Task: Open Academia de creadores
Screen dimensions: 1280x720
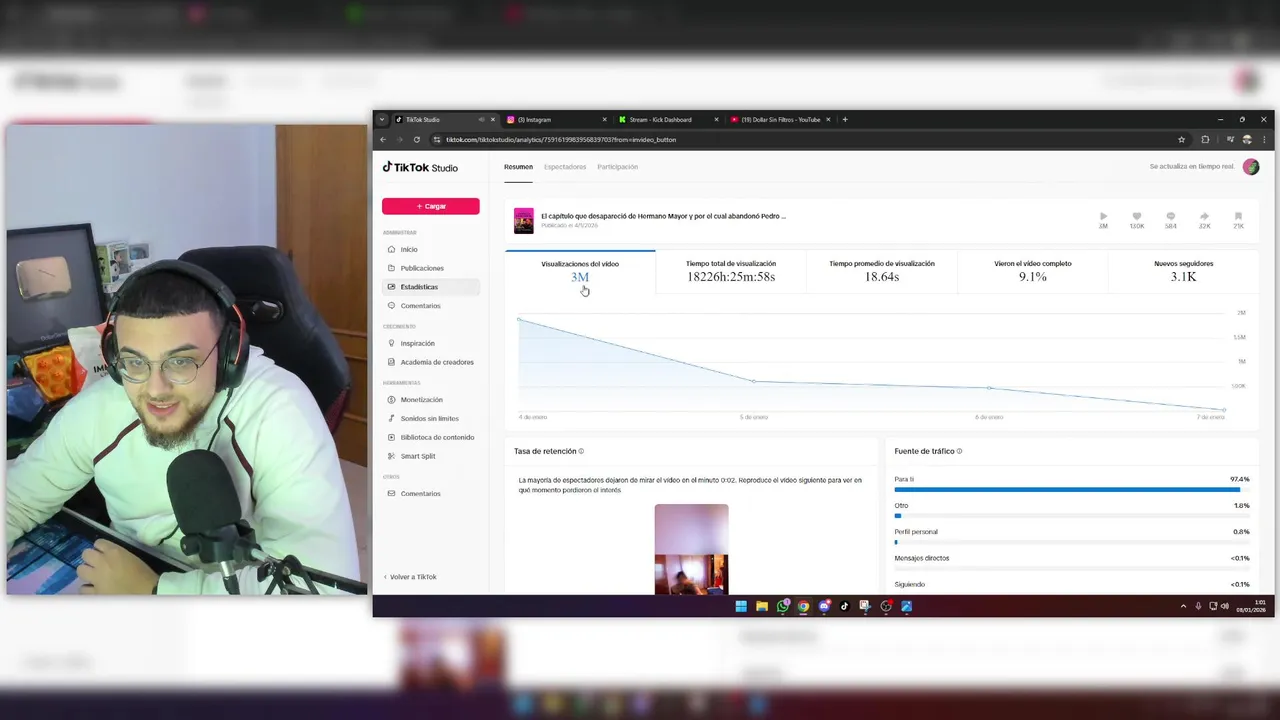Action: 431,362
